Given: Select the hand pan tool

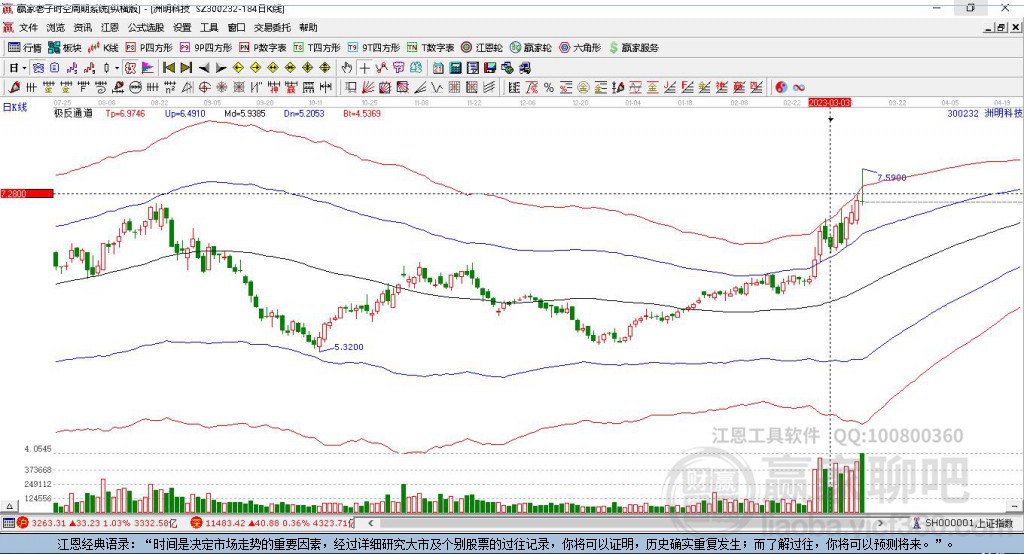Looking at the screenshot, I should click(x=347, y=68).
